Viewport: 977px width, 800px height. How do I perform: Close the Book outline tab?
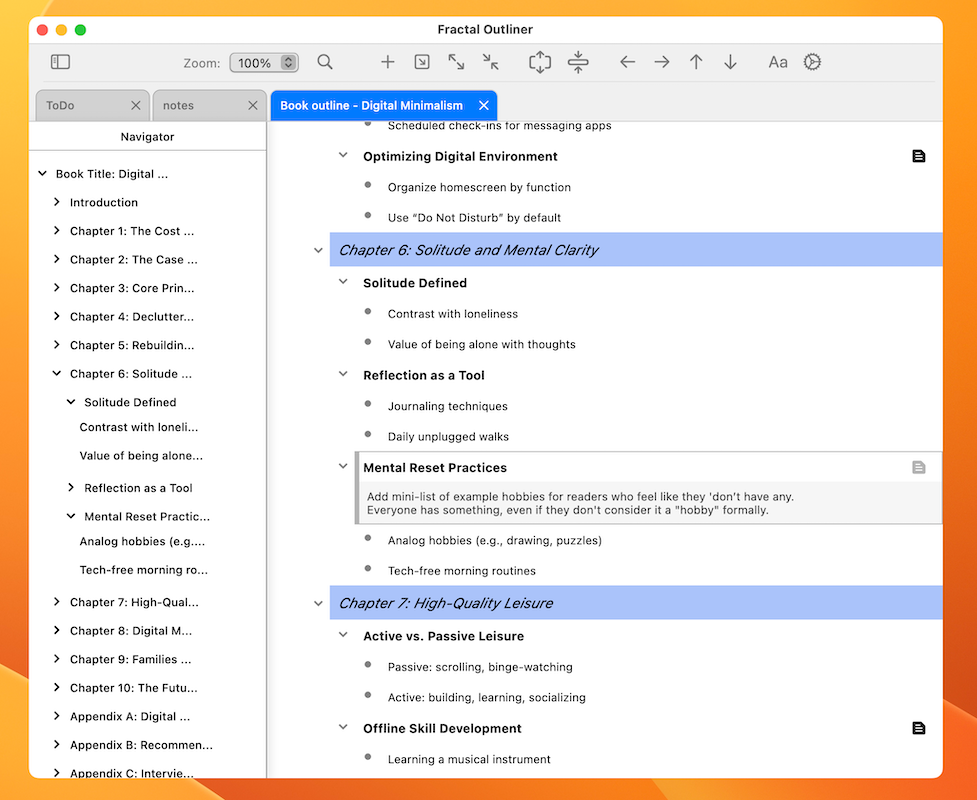[484, 105]
